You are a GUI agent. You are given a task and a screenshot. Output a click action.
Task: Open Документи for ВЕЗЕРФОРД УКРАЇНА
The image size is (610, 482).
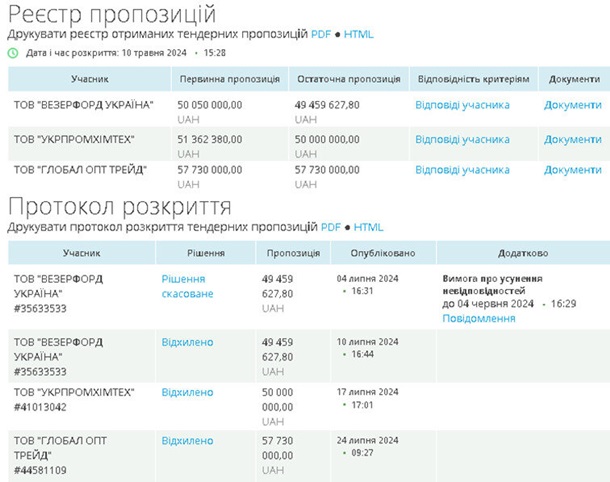click(572, 105)
